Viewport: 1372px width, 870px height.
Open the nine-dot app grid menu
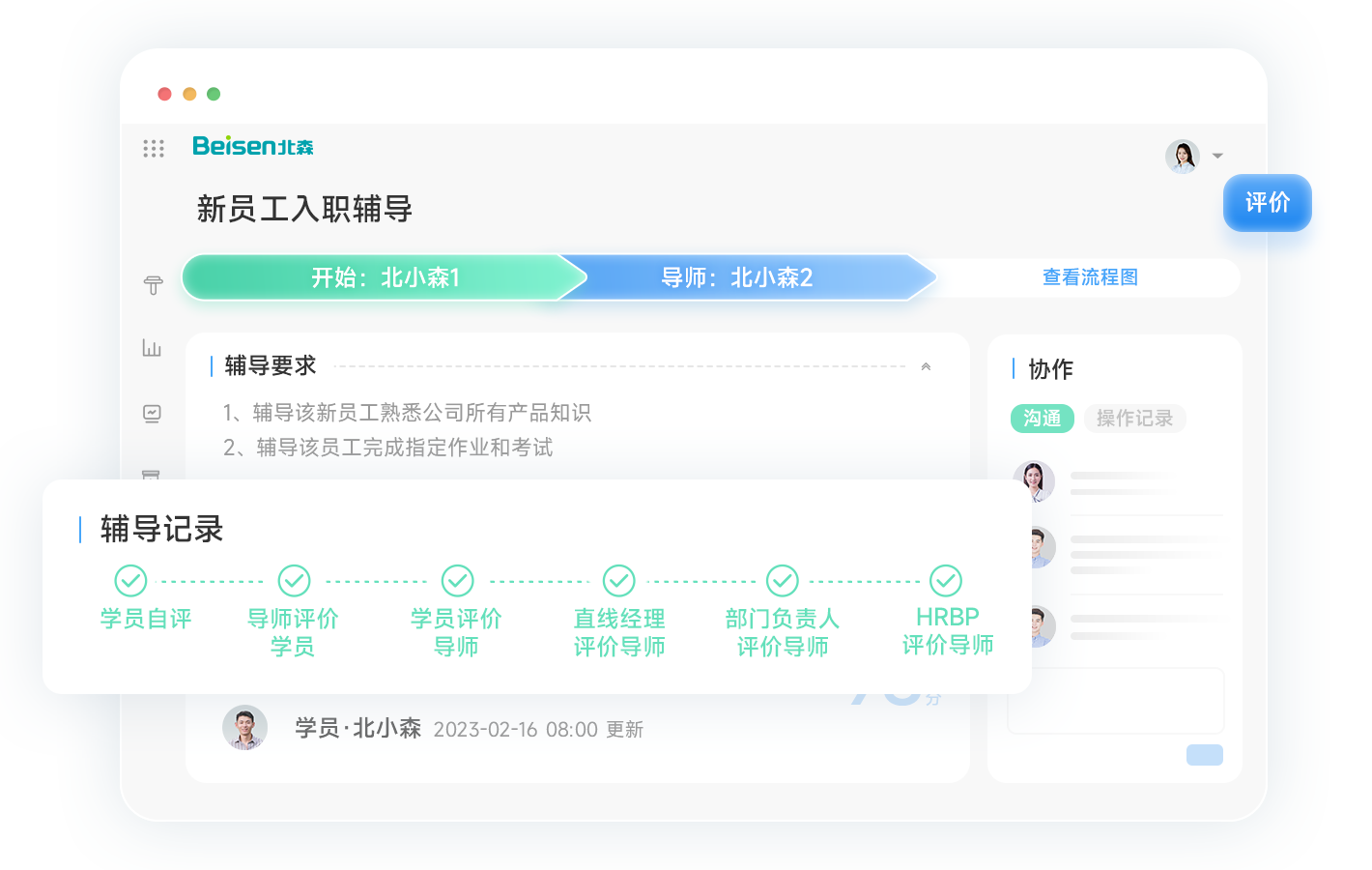click(154, 148)
